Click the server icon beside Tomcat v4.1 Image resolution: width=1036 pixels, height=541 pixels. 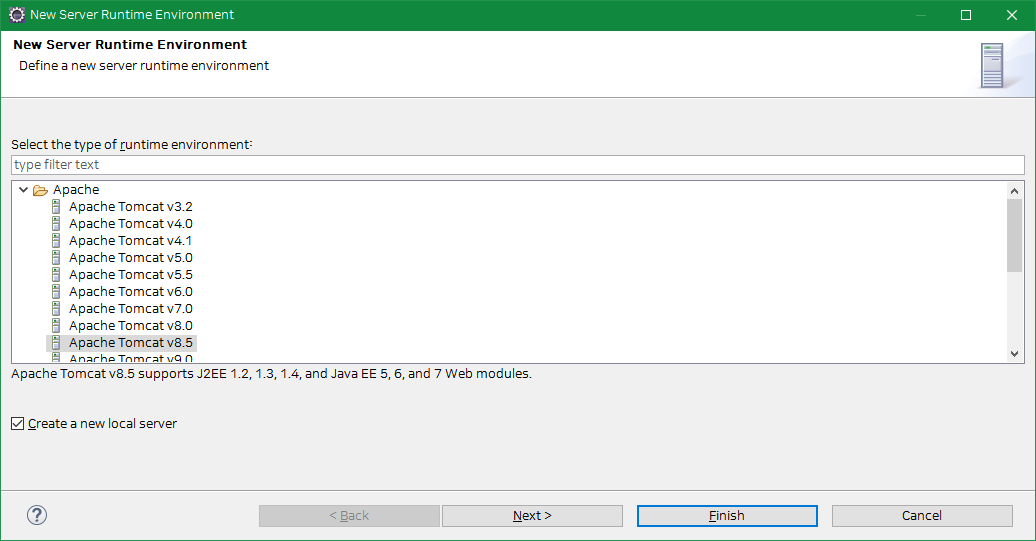[56, 241]
